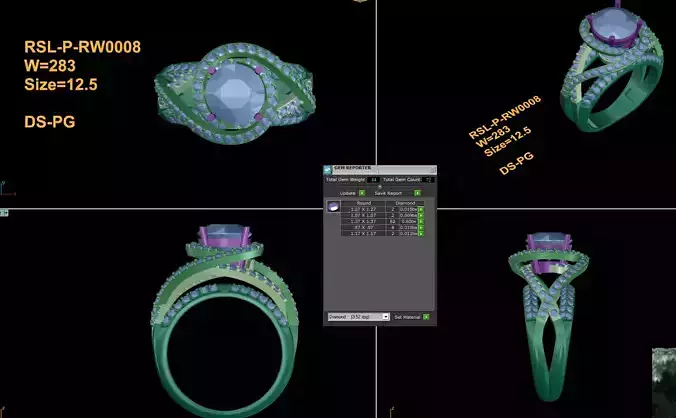Click the small collapse handle below gem totals

[380, 187]
